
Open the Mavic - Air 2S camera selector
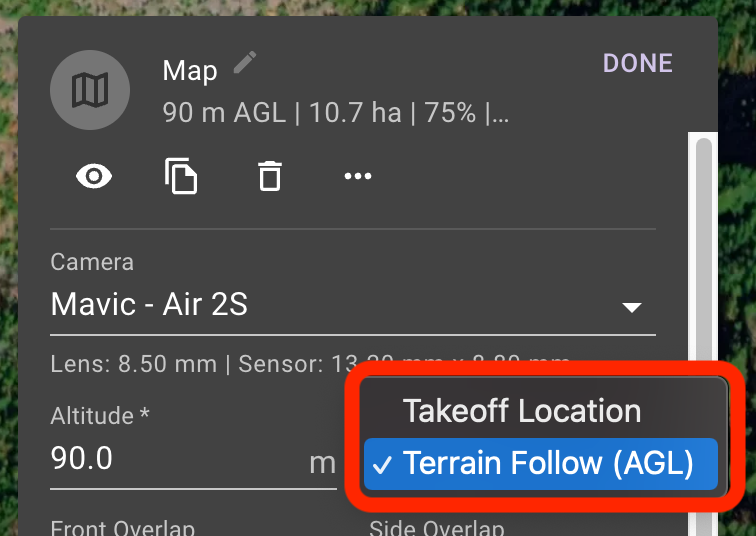pos(353,305)
